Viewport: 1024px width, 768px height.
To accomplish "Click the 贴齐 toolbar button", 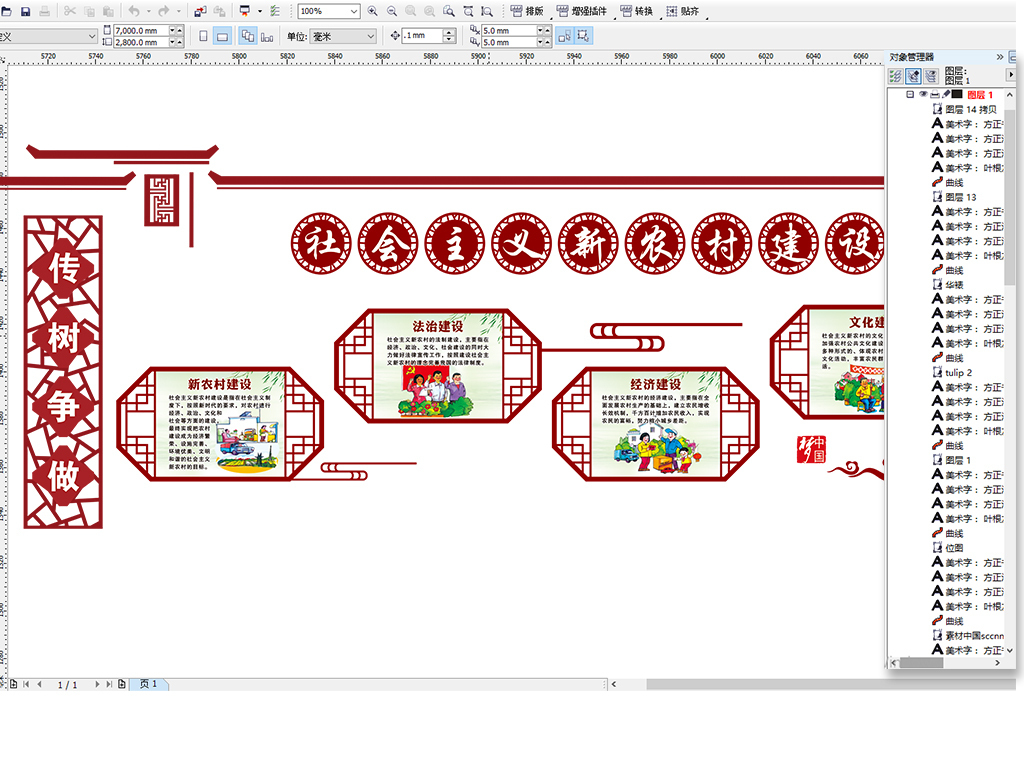I will coord(683,11).
